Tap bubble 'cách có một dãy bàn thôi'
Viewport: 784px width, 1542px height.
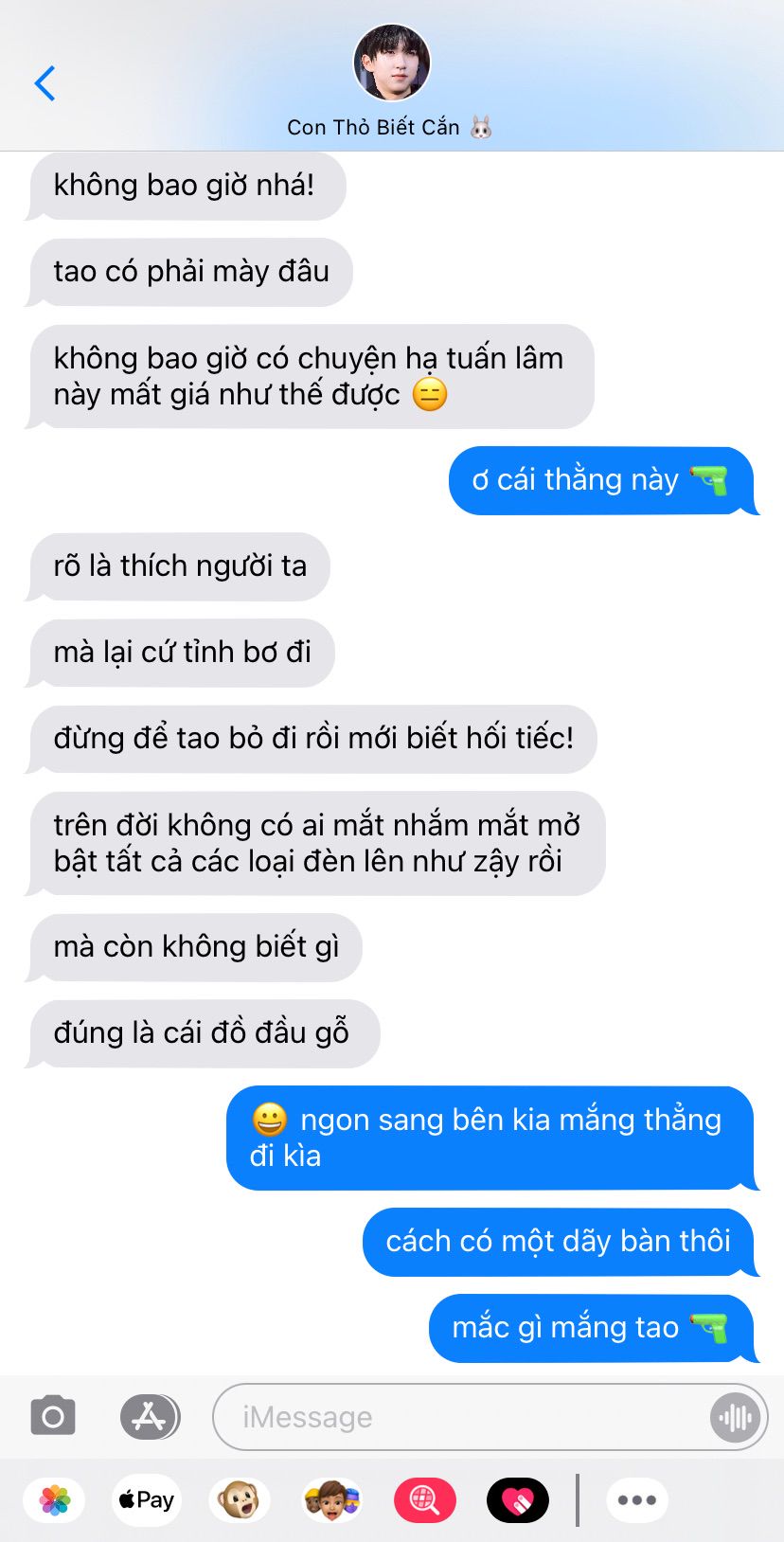tap(559, 1242)
